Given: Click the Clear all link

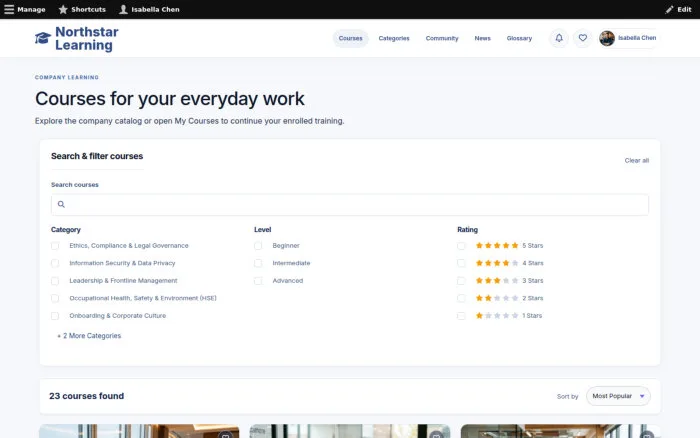Looking at the screenshot, I should [x=637, y=160].
